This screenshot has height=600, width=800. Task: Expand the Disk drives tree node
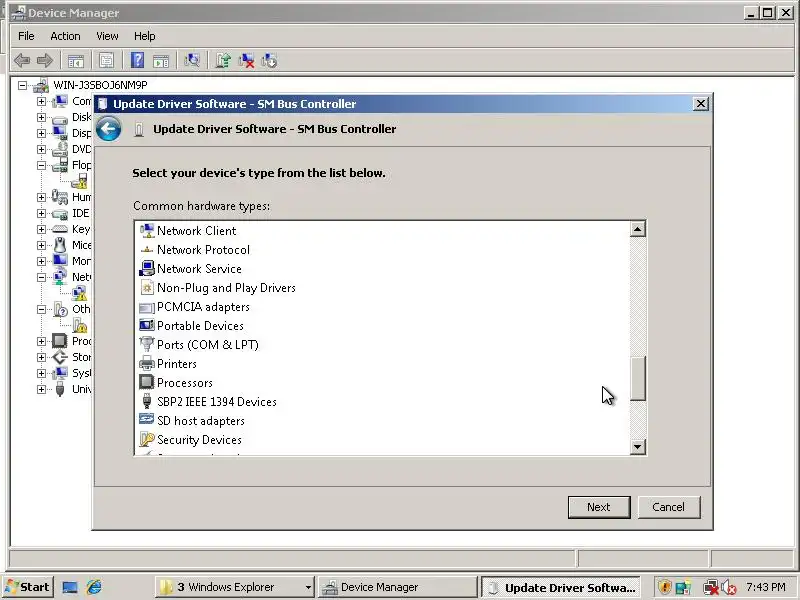click(x=41, y=117)
